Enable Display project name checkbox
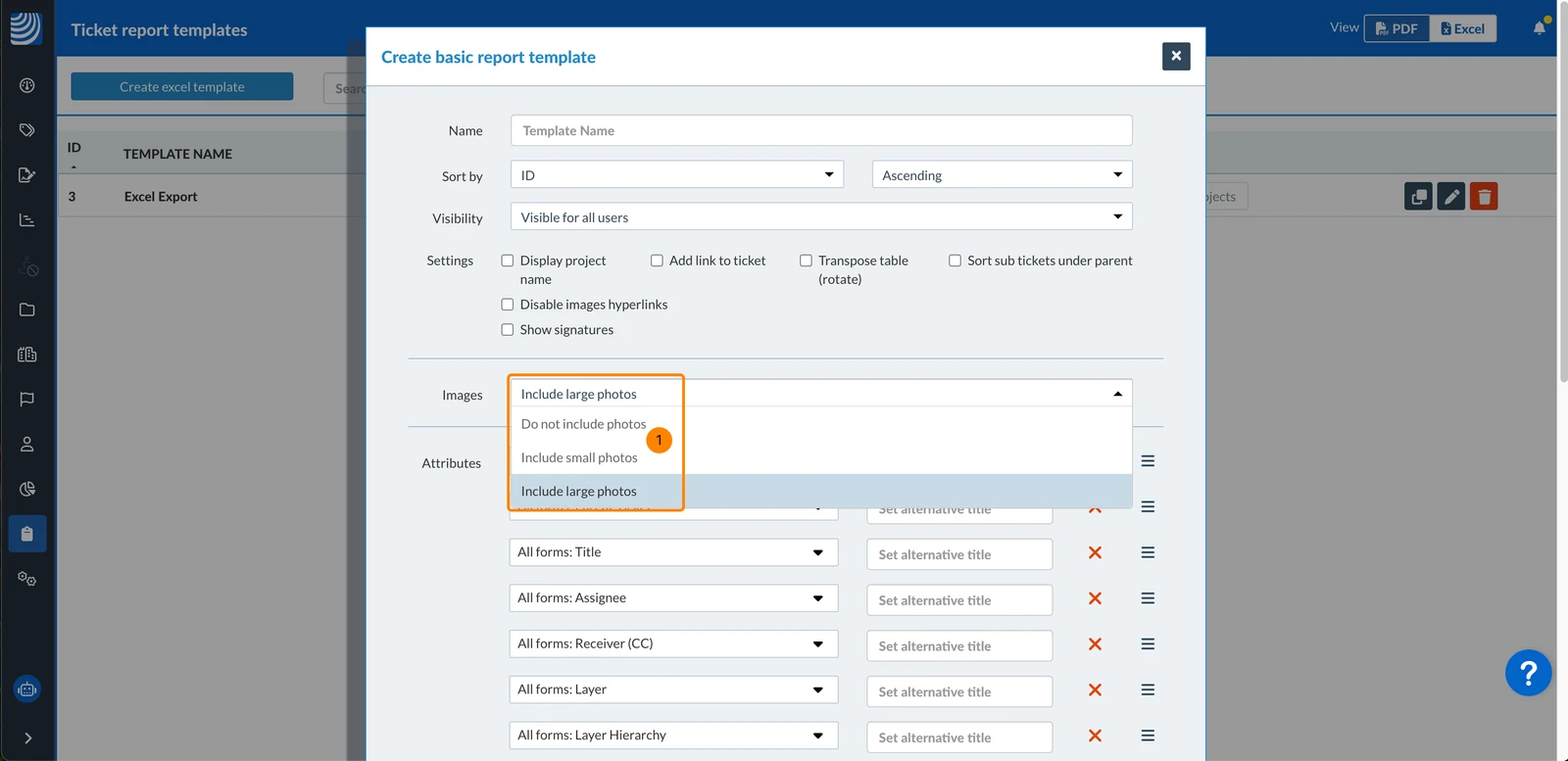The width and height of the screenshot is (1568, 761). (508, 261)
